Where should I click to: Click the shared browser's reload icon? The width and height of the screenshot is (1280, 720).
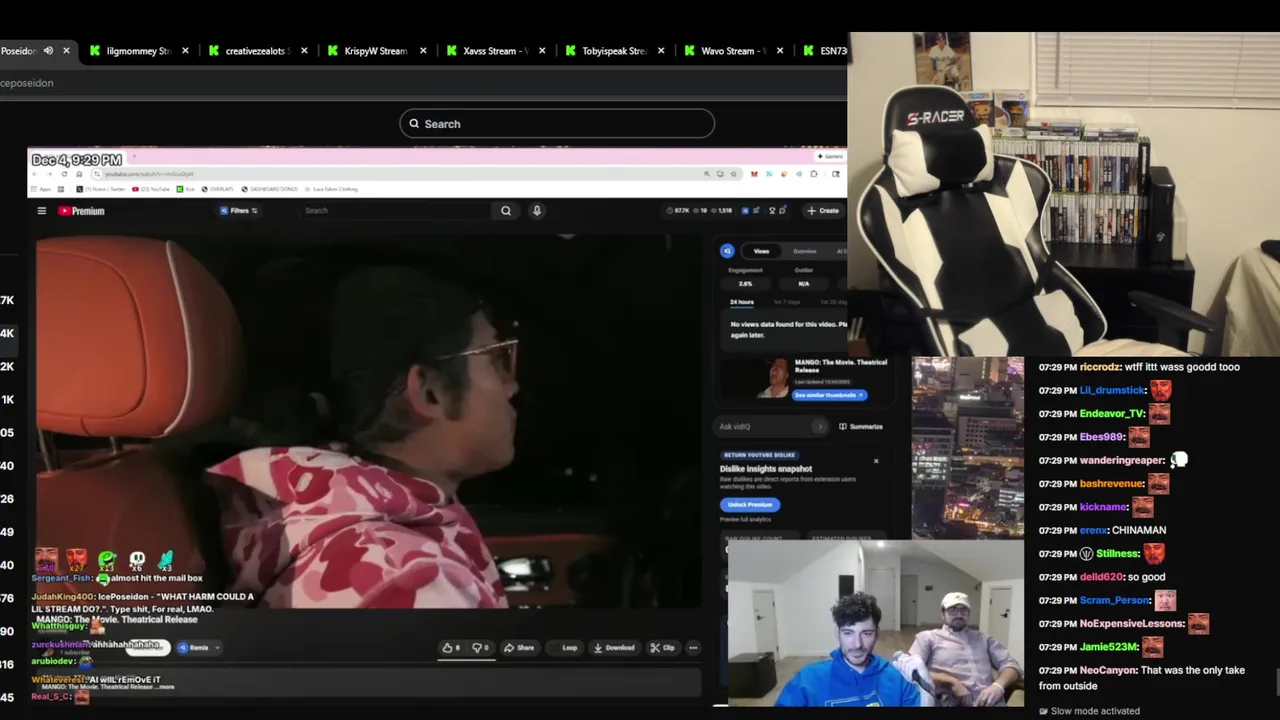pos(64,174)
